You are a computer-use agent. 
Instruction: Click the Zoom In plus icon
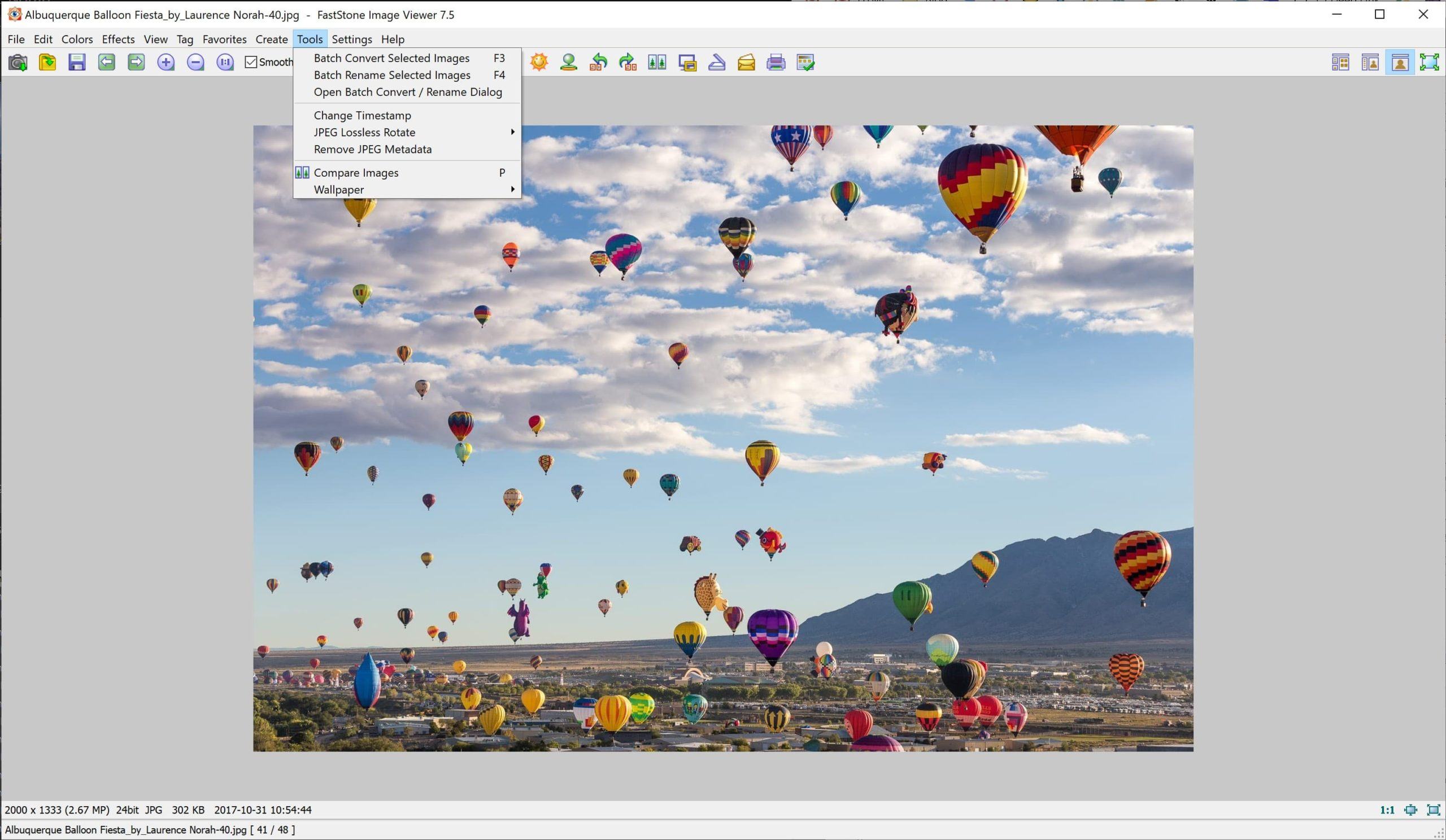[166, 62]
